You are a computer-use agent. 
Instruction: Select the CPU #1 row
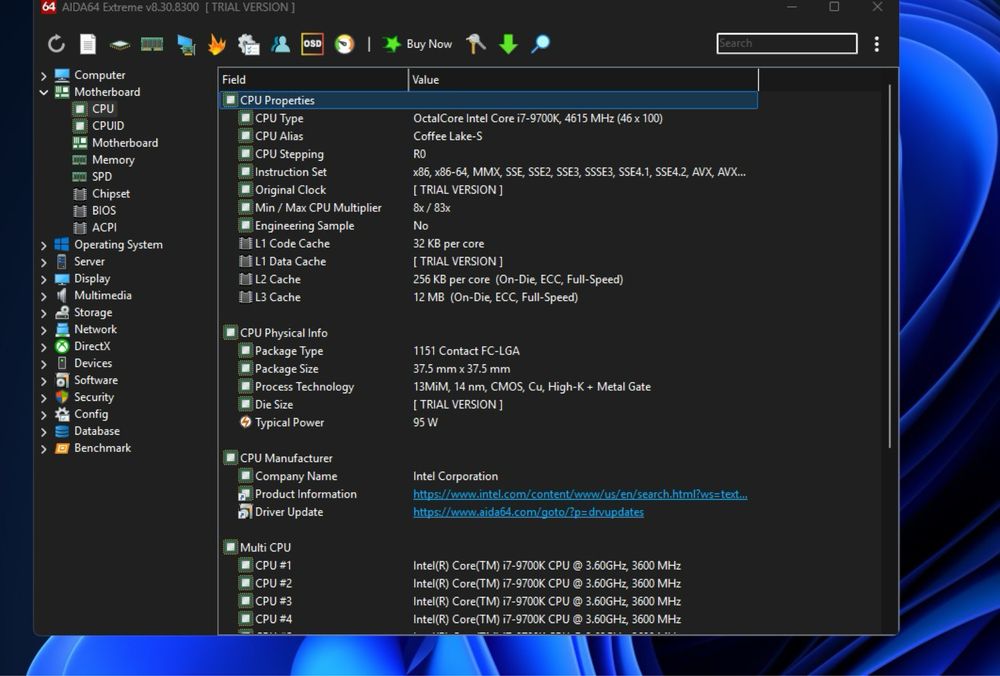[x=489, y=566]
